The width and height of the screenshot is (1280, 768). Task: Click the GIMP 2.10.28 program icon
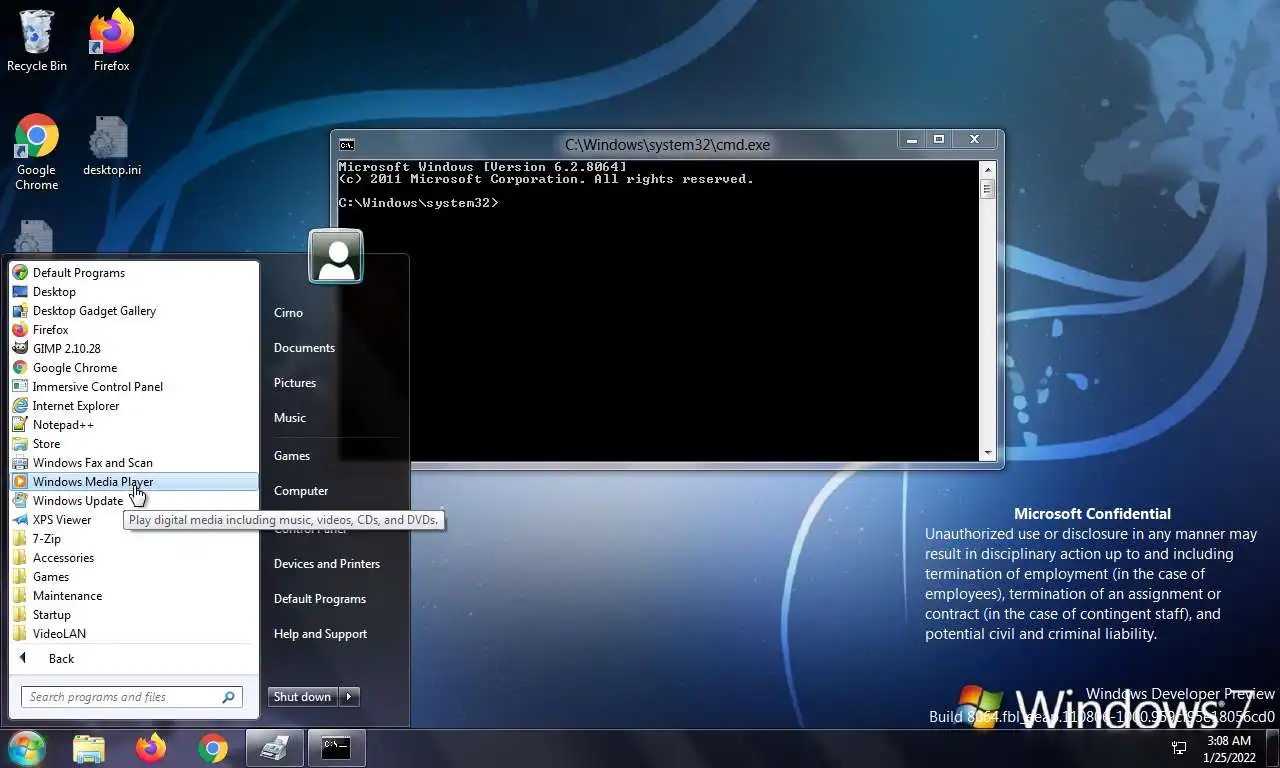click(20, 348)
